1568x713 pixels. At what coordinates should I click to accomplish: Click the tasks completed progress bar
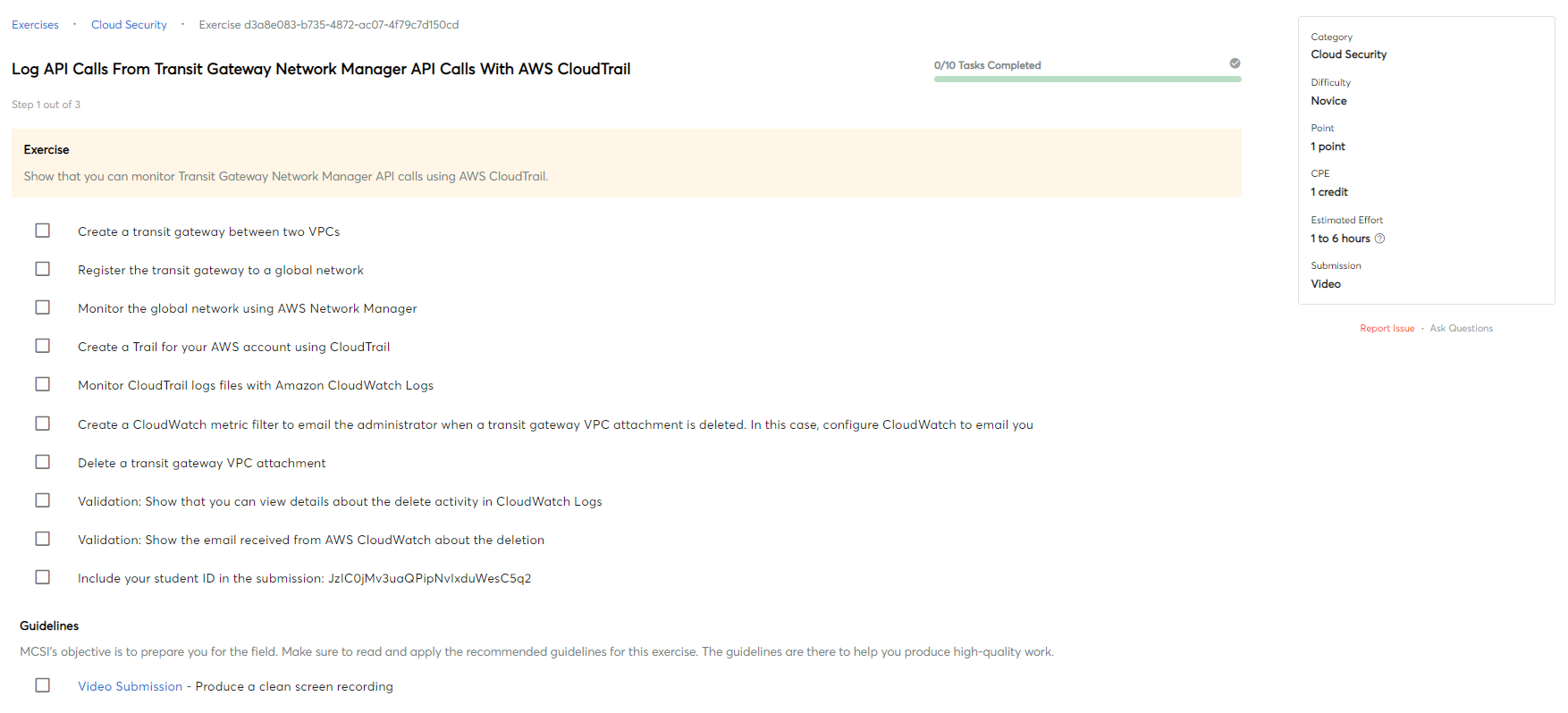coord(1087,80)
